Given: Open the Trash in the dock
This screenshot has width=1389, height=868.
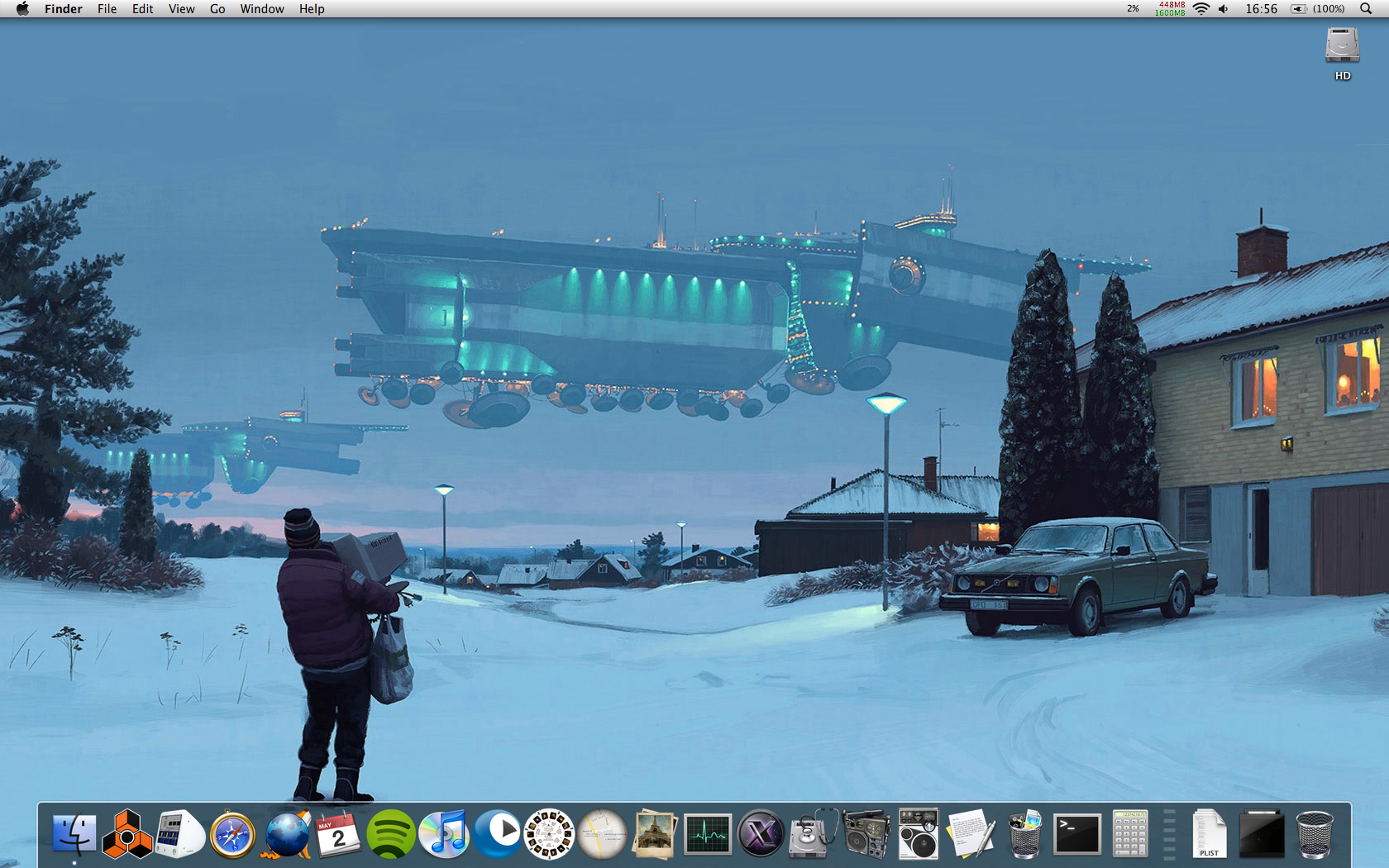Looking at the screenshot, I should tap(1315, 834).
